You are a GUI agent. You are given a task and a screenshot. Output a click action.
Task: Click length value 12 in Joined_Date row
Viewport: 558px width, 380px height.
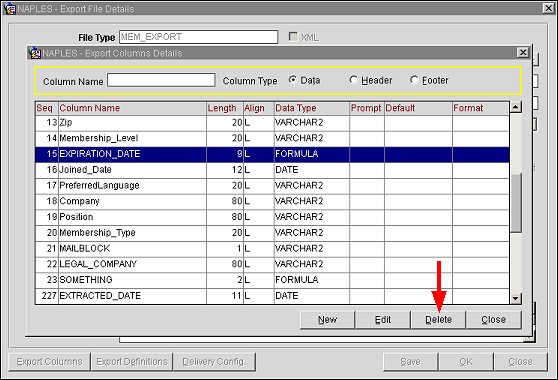[237, 170]
